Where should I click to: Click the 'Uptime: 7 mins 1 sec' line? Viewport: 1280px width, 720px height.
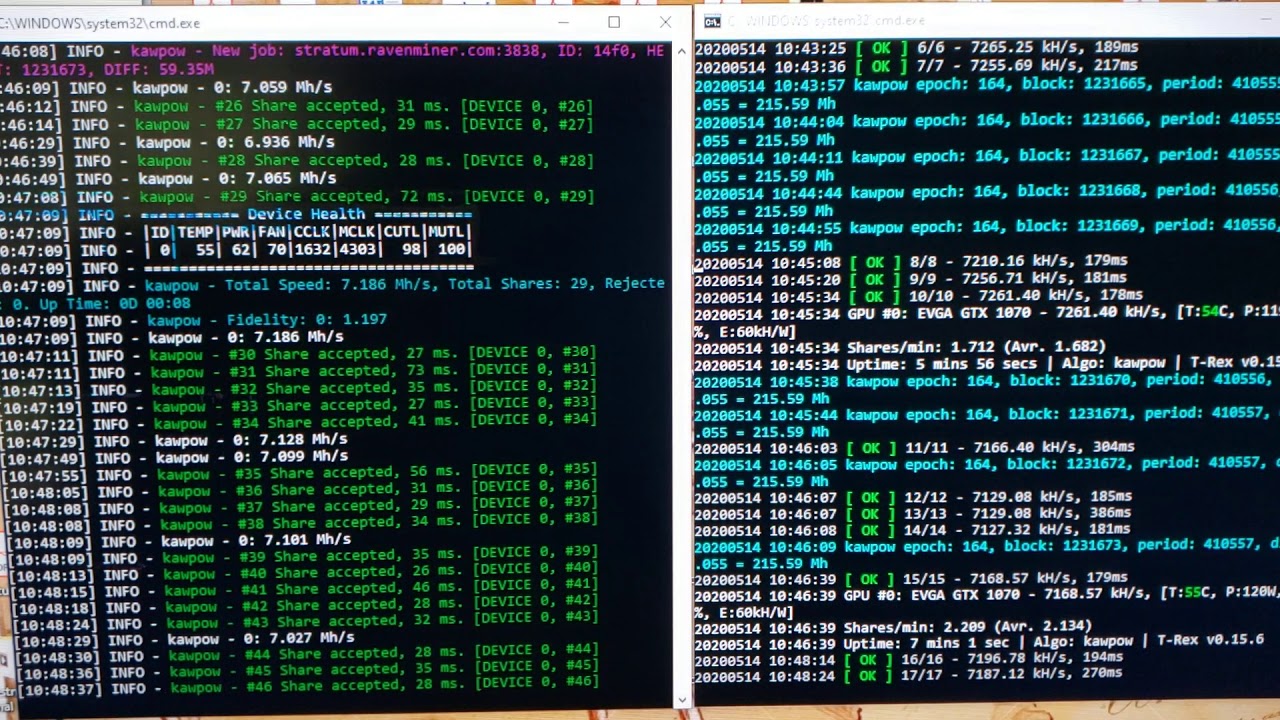pos(980,642)
